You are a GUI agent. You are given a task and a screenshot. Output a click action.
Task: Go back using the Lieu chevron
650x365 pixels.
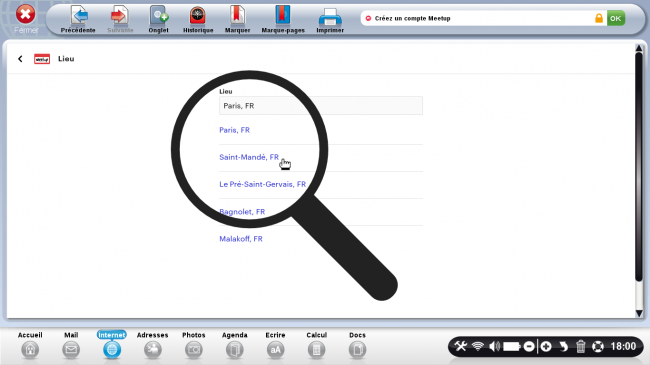point(20,59)
